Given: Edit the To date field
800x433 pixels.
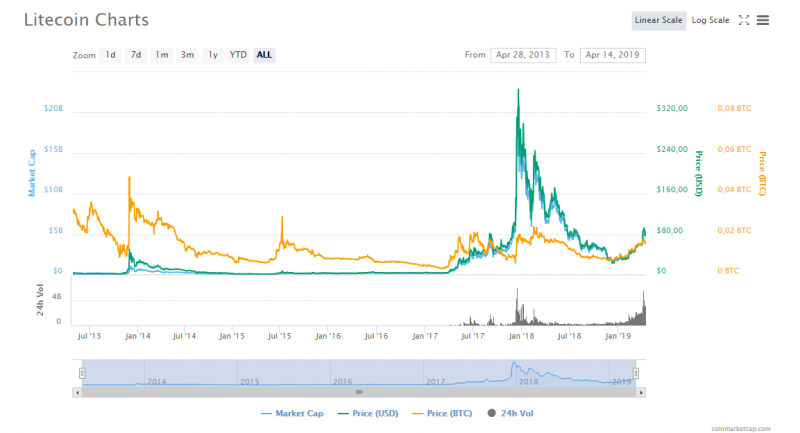Looking at the screenshot, I should pos(612,55).
